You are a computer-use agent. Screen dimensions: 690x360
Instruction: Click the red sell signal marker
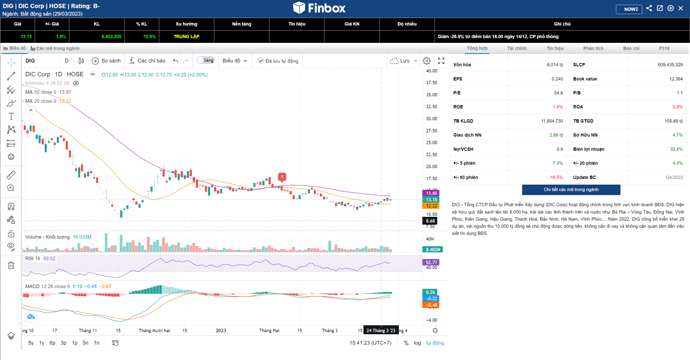click(282, 177)
